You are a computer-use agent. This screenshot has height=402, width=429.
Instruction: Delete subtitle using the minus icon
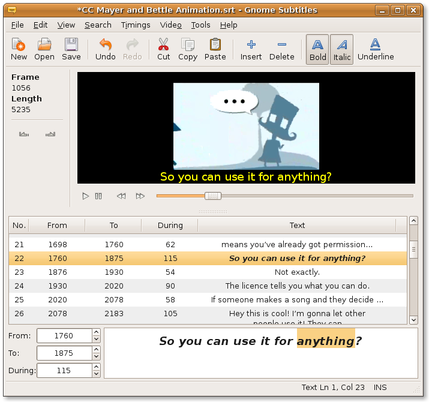tap(282, 45)
